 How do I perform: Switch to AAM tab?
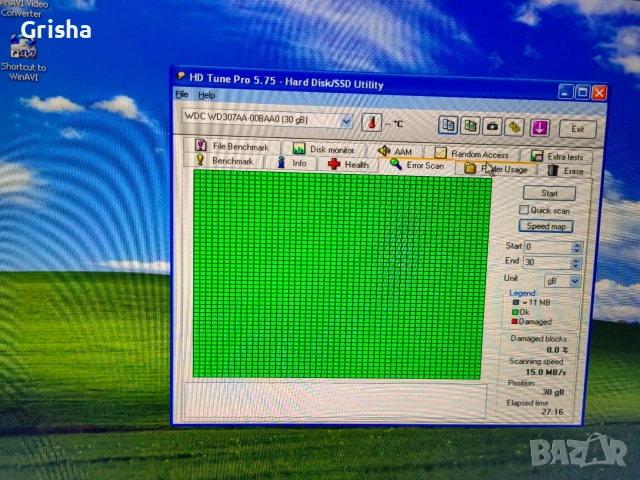coord(395,151)
